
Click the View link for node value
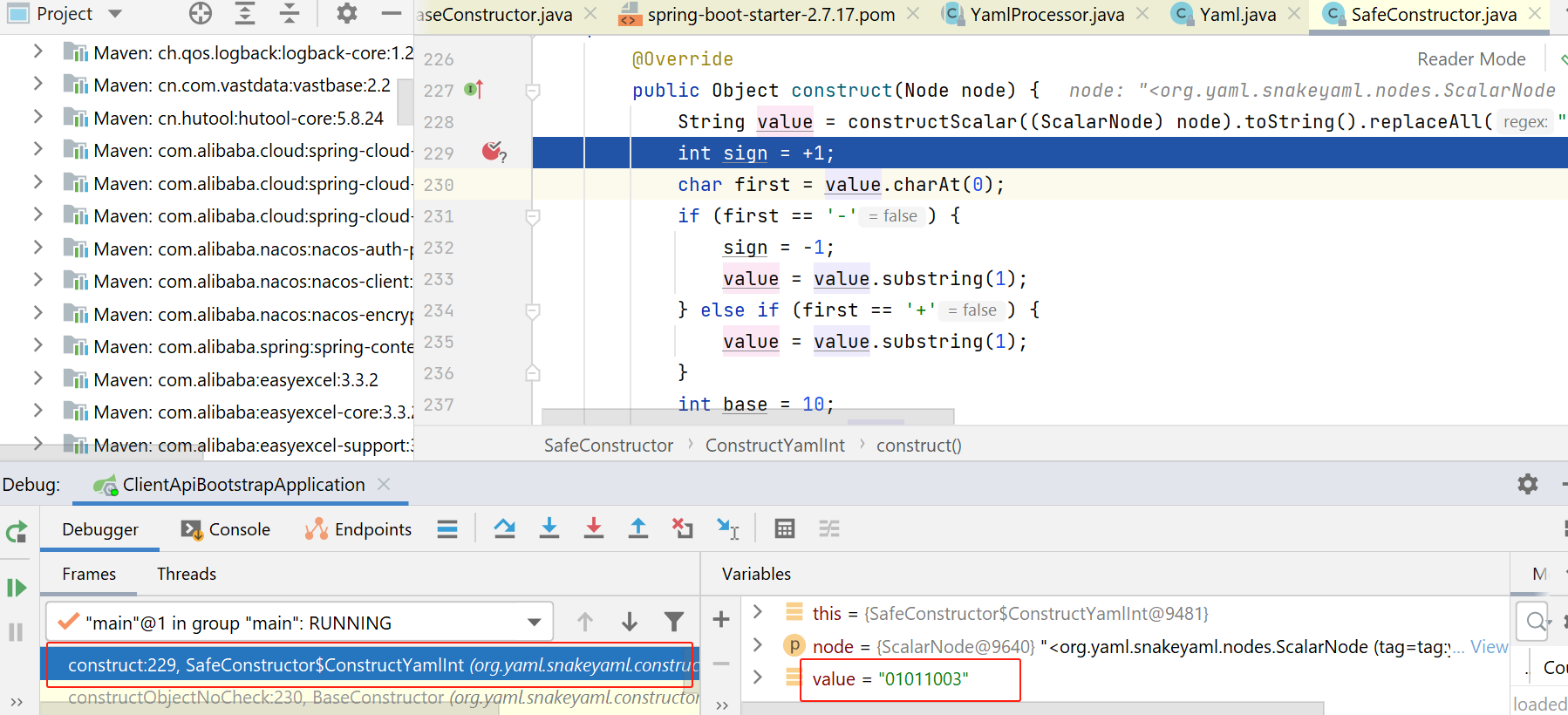[1489, 646]
